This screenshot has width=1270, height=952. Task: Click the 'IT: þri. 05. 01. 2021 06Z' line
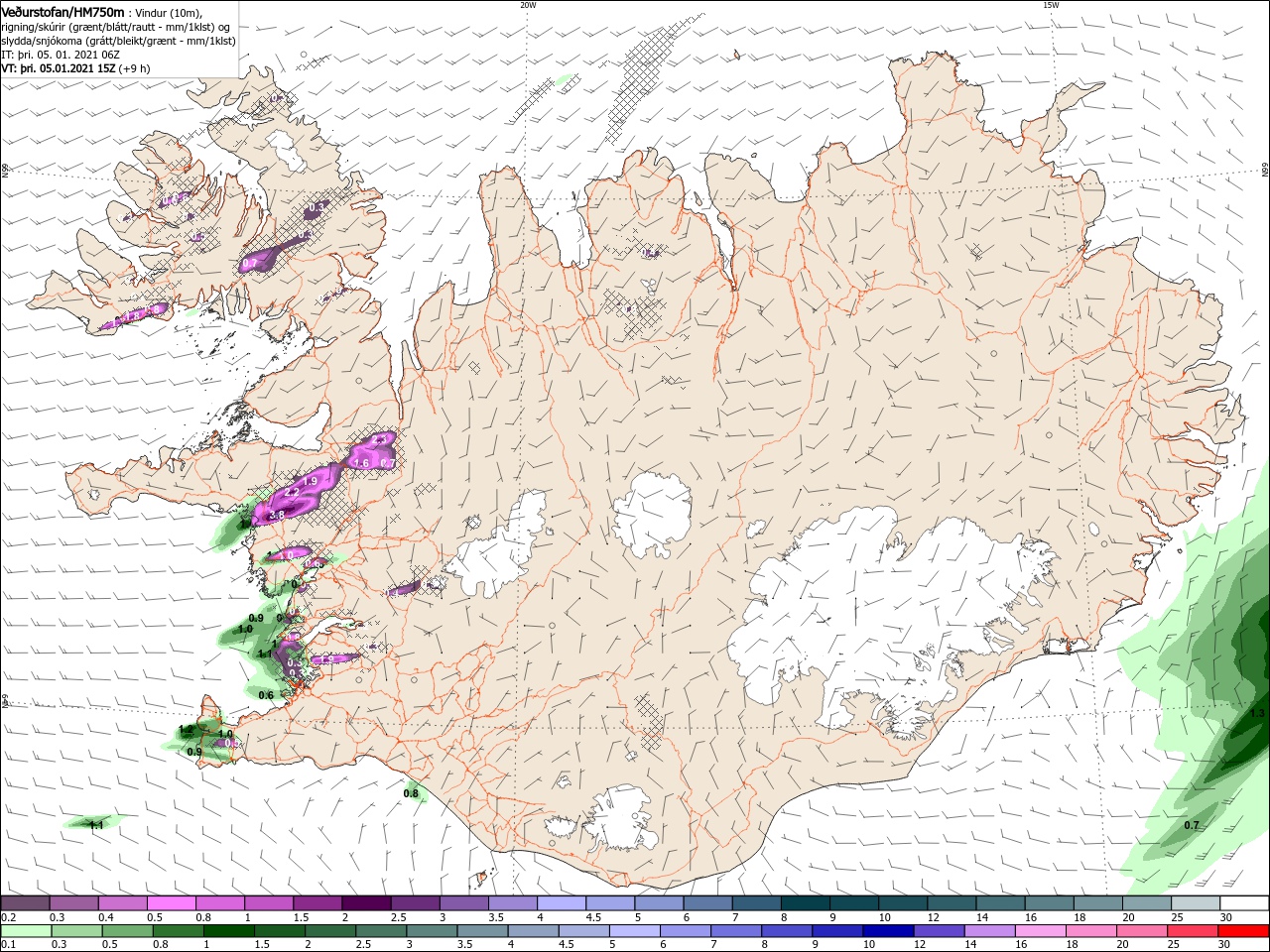[x=61, y=55]
